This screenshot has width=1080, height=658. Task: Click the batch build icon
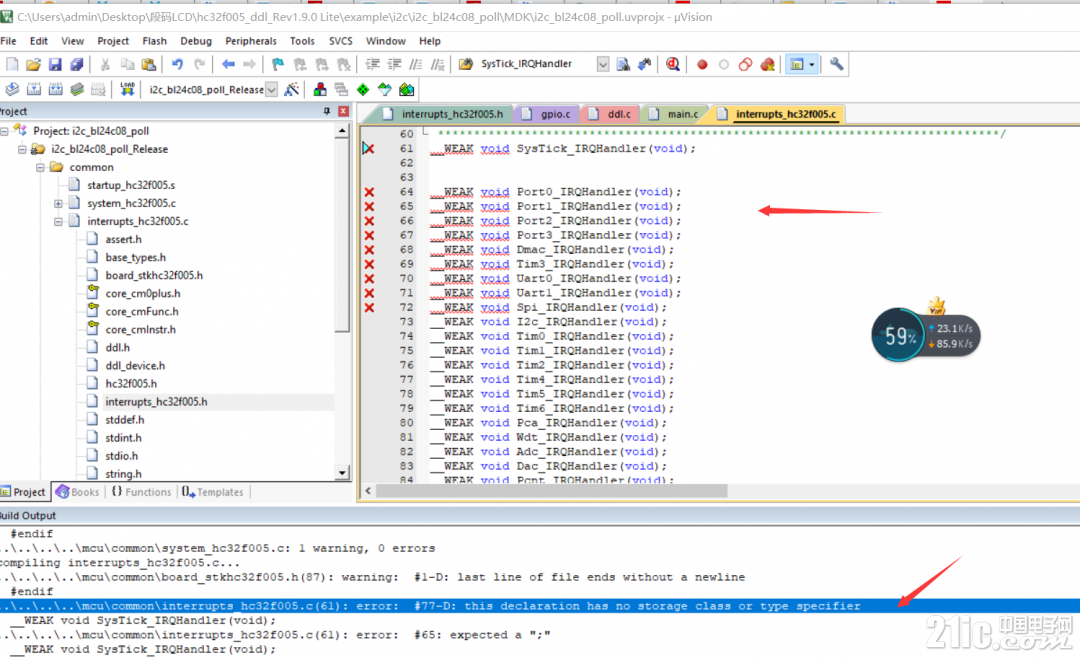point(77,89)
